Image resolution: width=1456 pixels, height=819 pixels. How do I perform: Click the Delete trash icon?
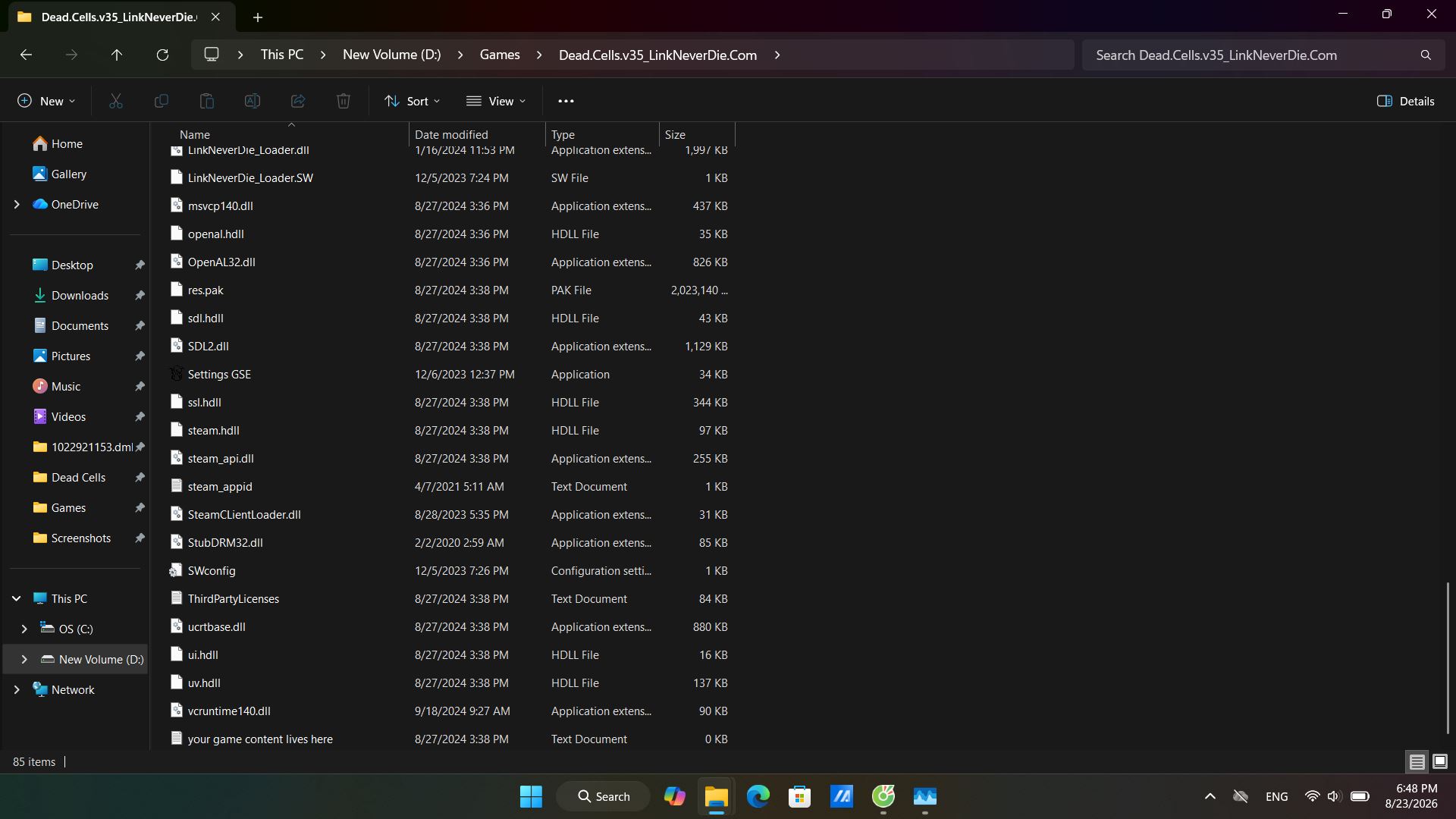click(x=344, y=101)
